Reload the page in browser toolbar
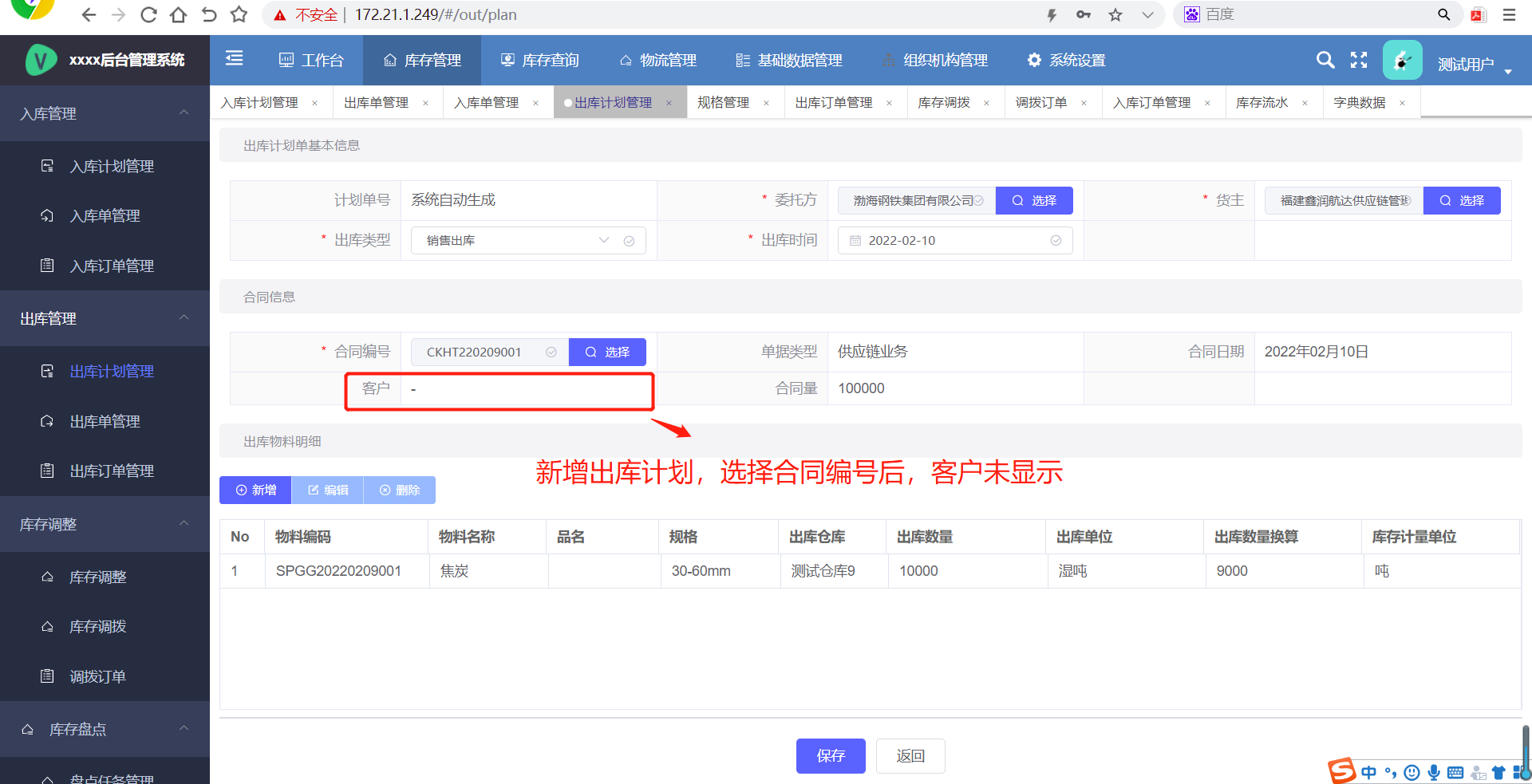The width and height of the screenshot is (1532, 784). (x=148, y=14)
